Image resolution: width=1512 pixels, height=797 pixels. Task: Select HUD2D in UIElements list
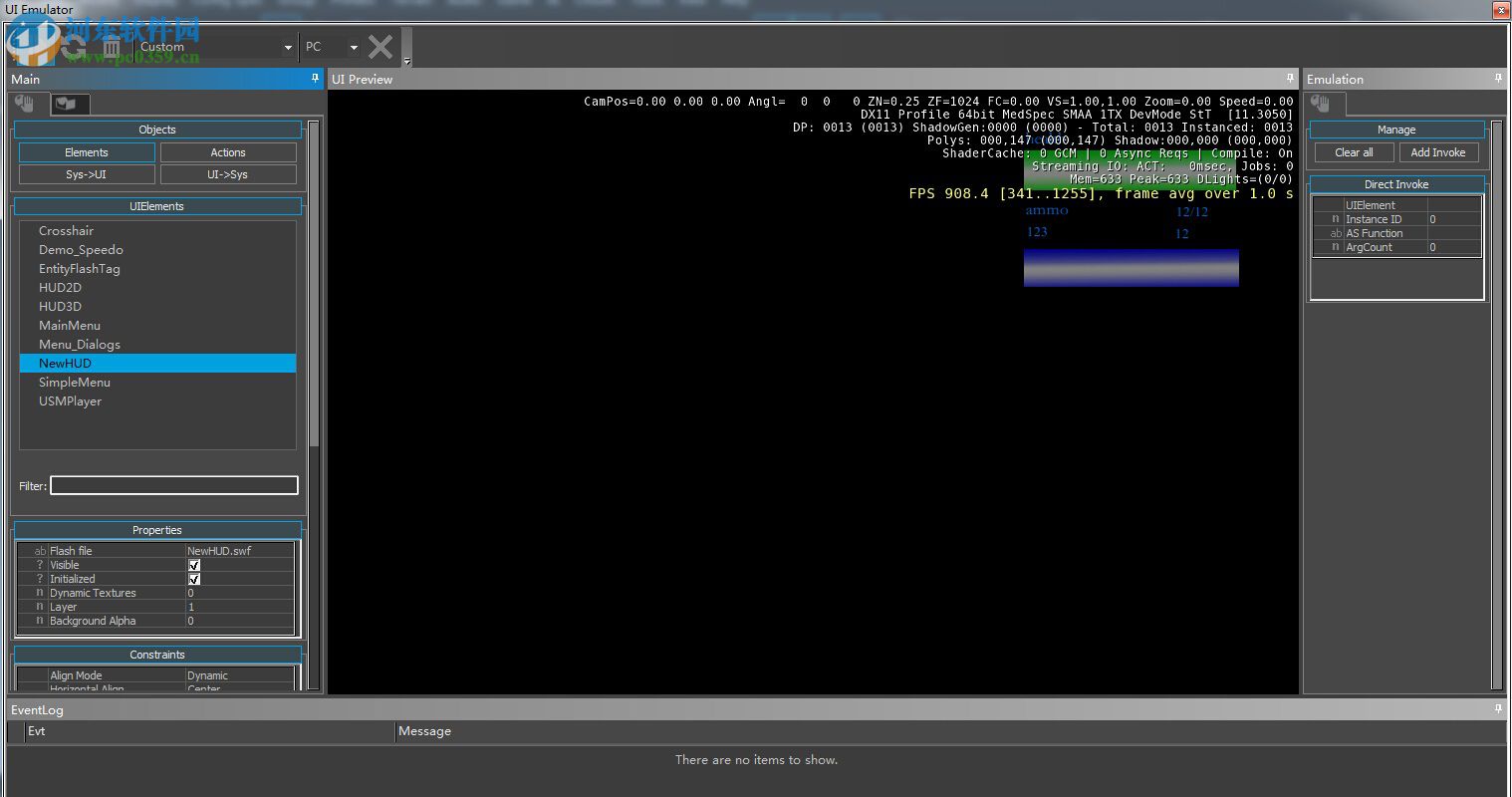pyautogui.click(x=157, y=288)
